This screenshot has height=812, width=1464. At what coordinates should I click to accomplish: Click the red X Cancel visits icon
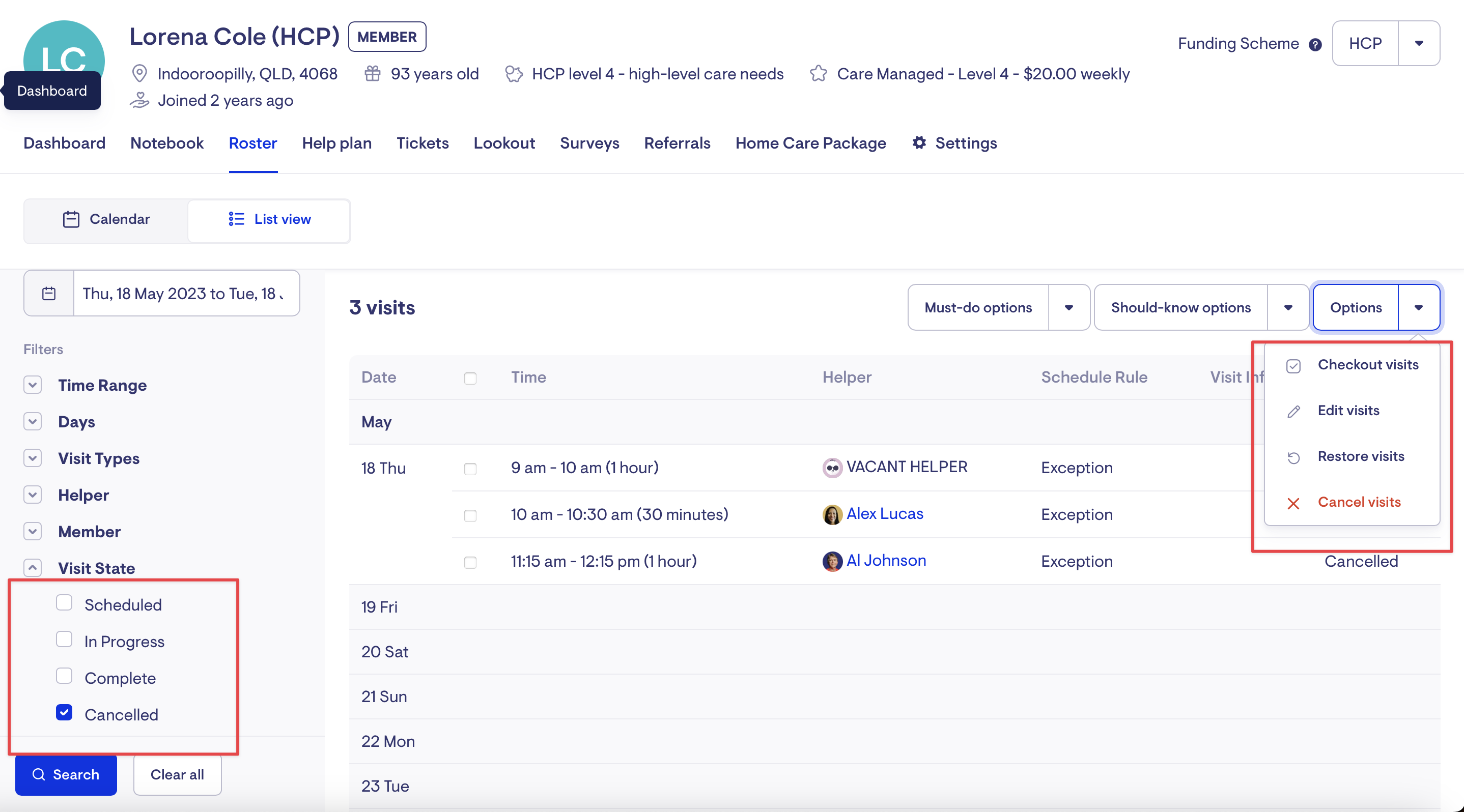1293,503
